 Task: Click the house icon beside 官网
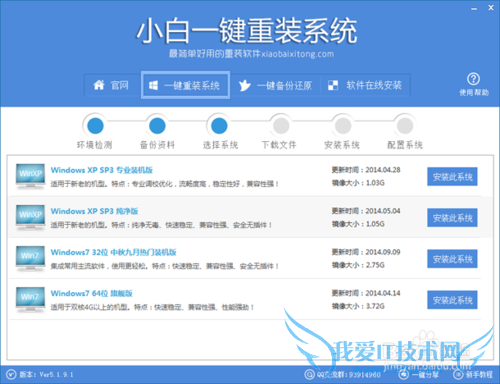click(x=99, y=85)
